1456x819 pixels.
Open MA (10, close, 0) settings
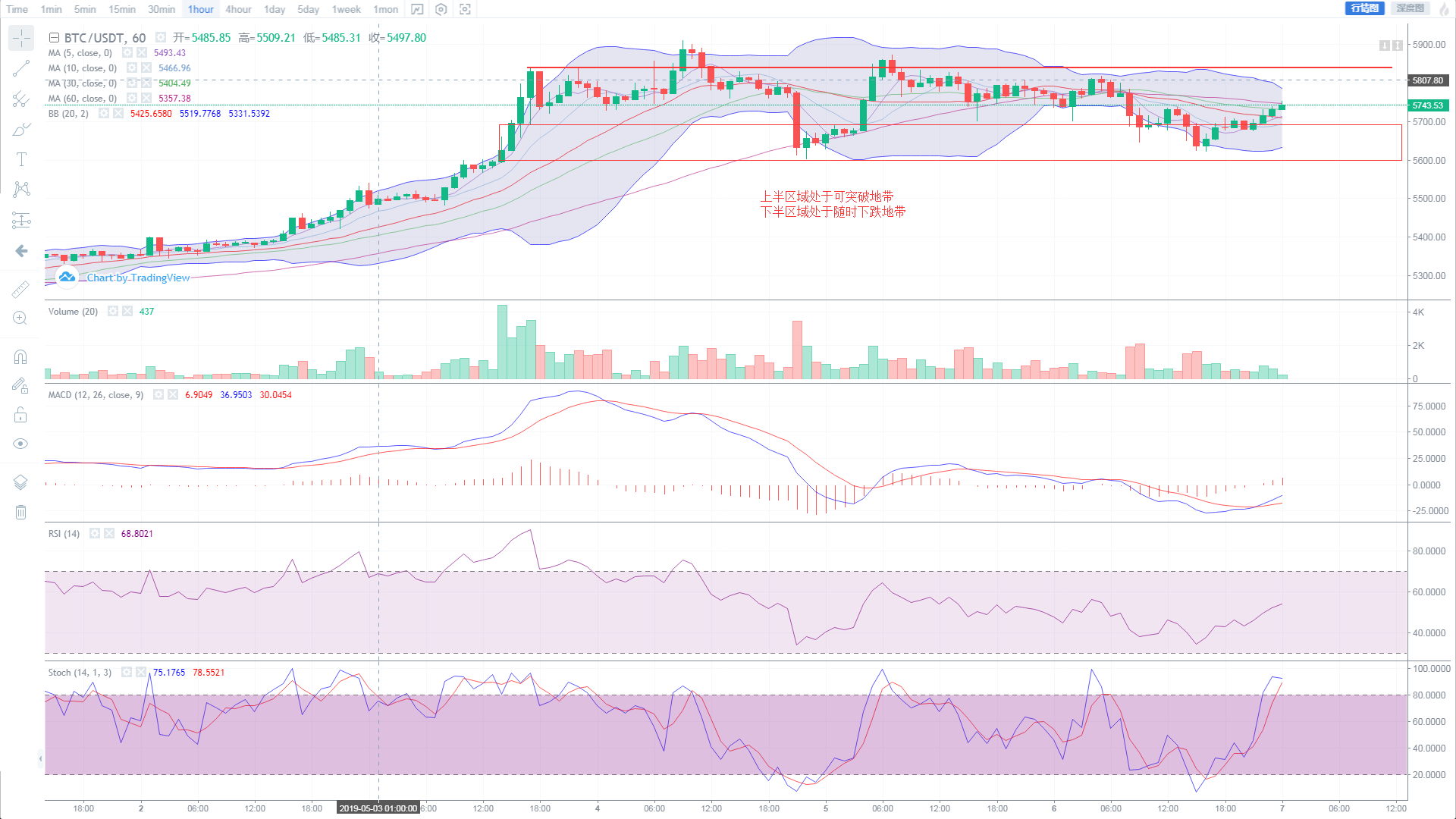pyautogui.click(x=132, y=68)
